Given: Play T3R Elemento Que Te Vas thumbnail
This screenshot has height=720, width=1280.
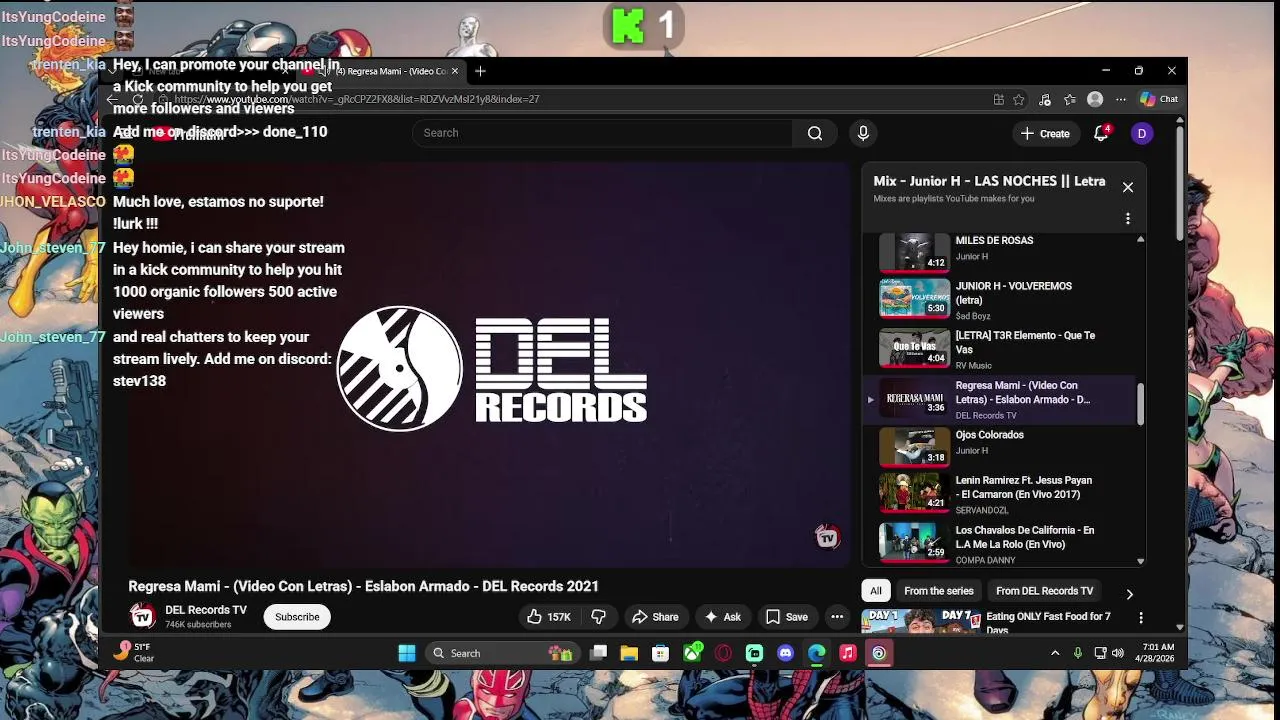Looking at the screenshot, I should [x=914, y=347].
